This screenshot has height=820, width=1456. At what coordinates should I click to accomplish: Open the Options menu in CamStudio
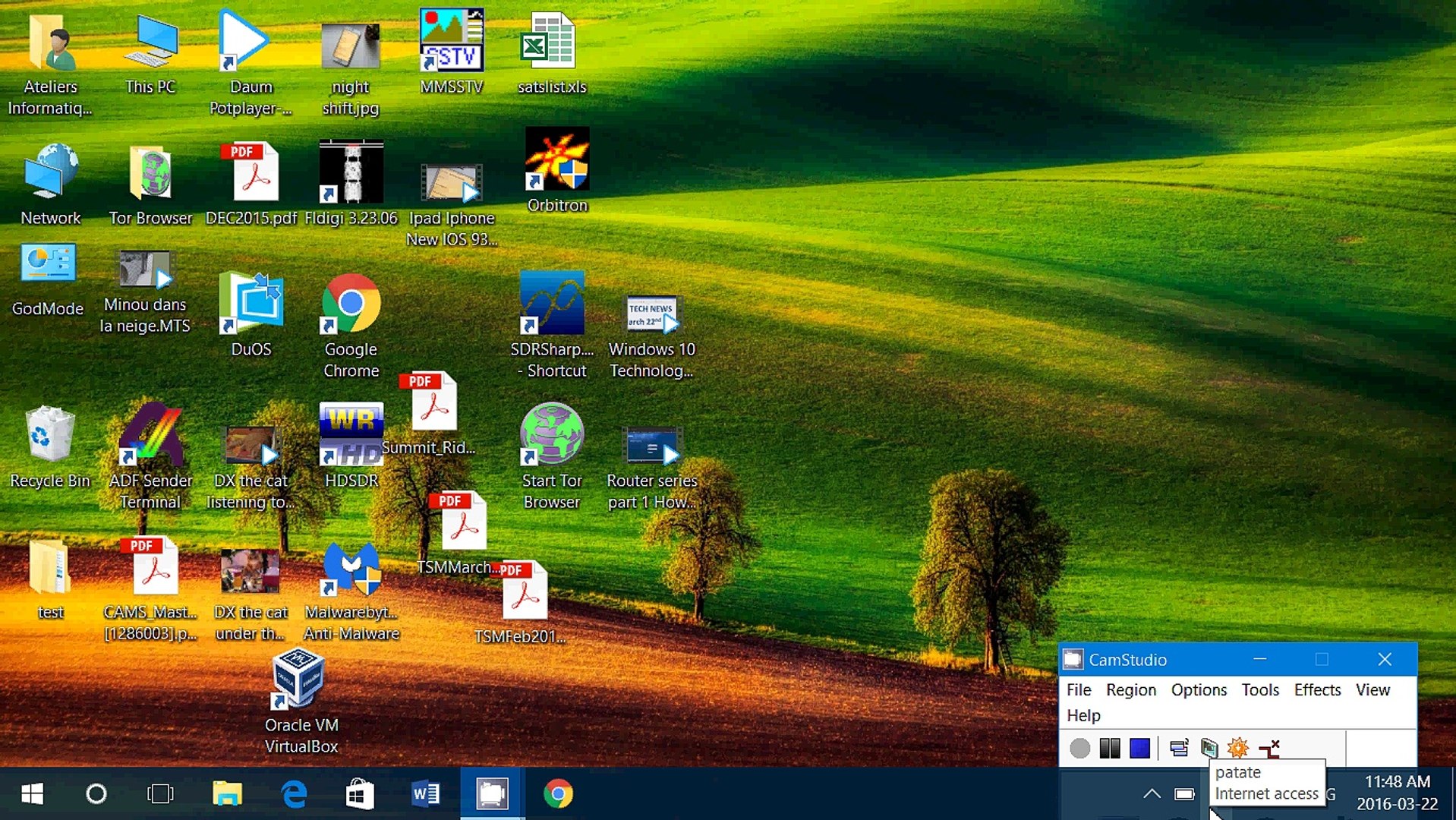pyautogui.click(x=1199, y=689)
